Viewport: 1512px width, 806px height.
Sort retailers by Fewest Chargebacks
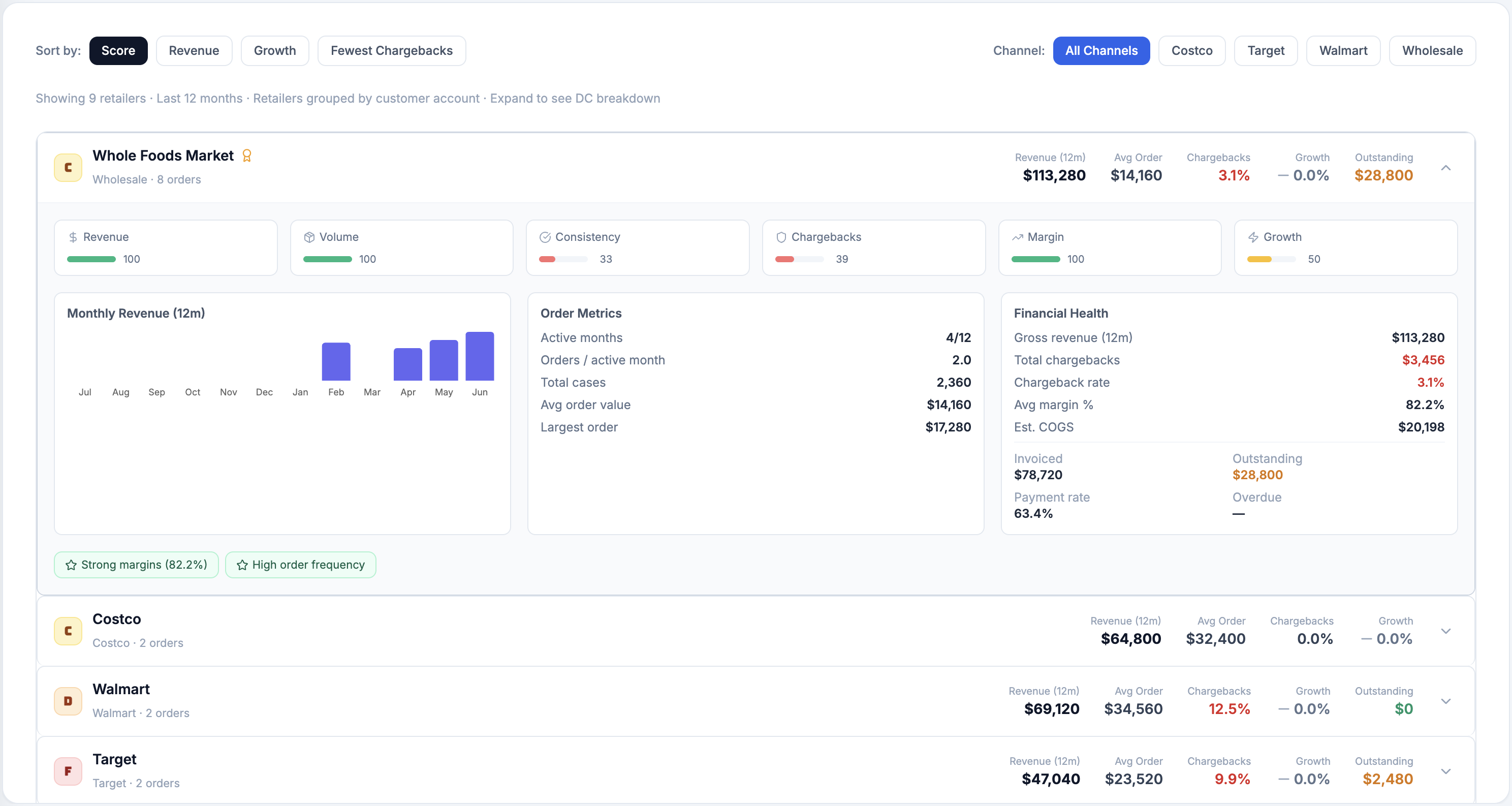tap(392, 50)
